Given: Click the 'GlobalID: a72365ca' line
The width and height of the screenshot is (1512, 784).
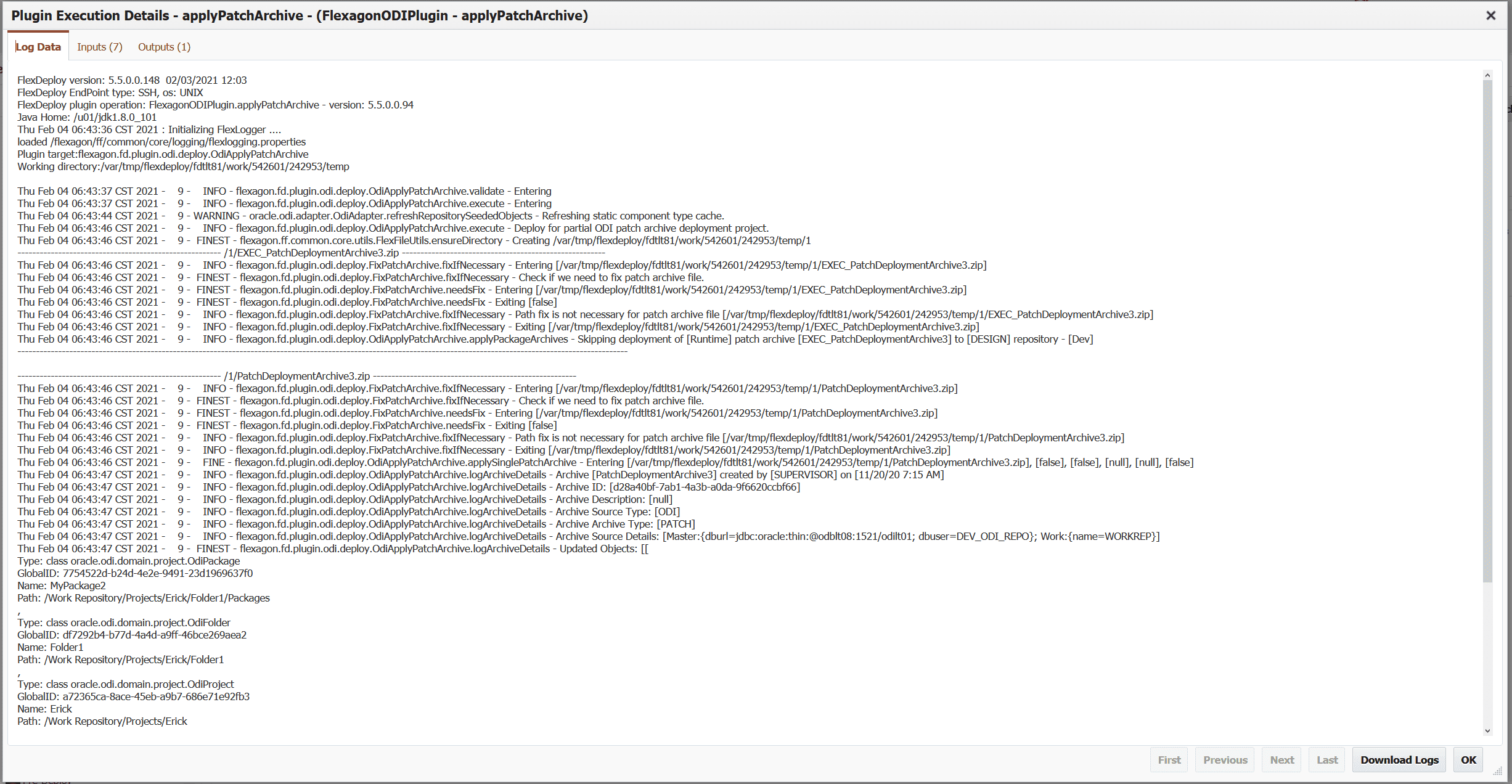Looking at the screenshot, I should [x=133, y=696].
